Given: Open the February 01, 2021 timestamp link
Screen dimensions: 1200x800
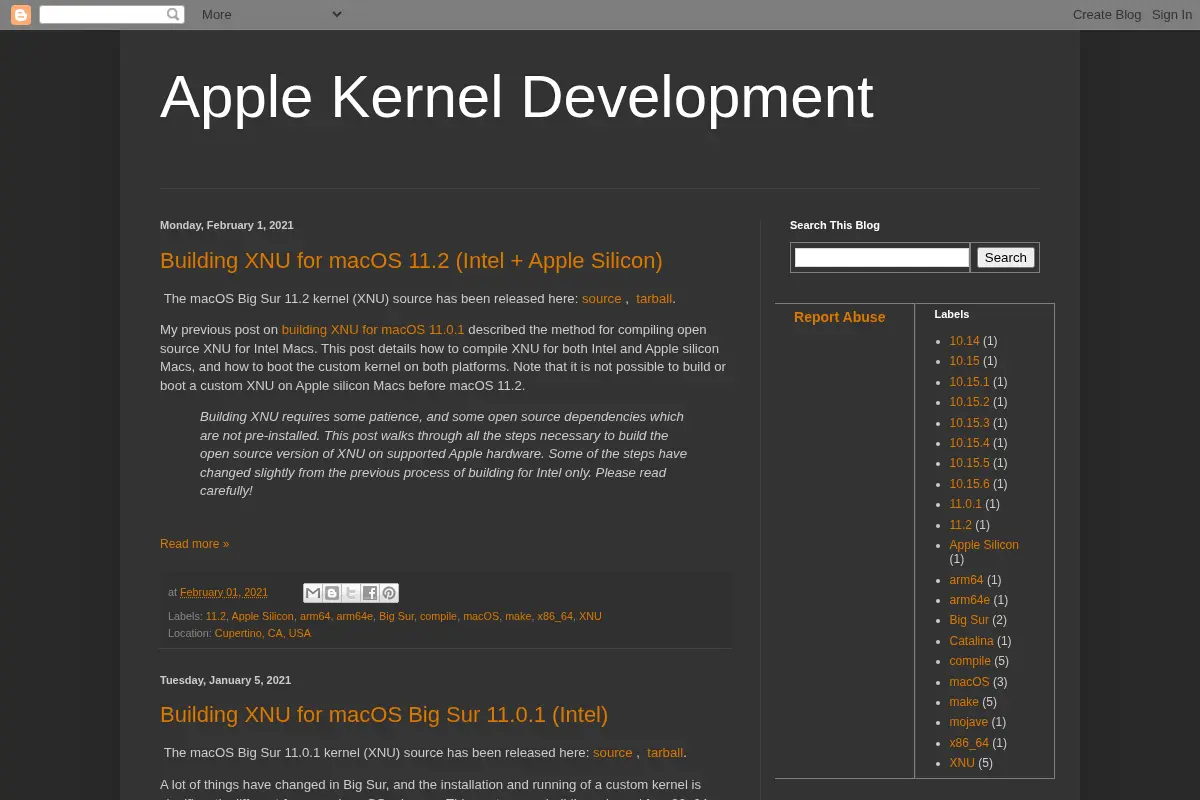Looking at the screenshot, I should click(224, 592).
